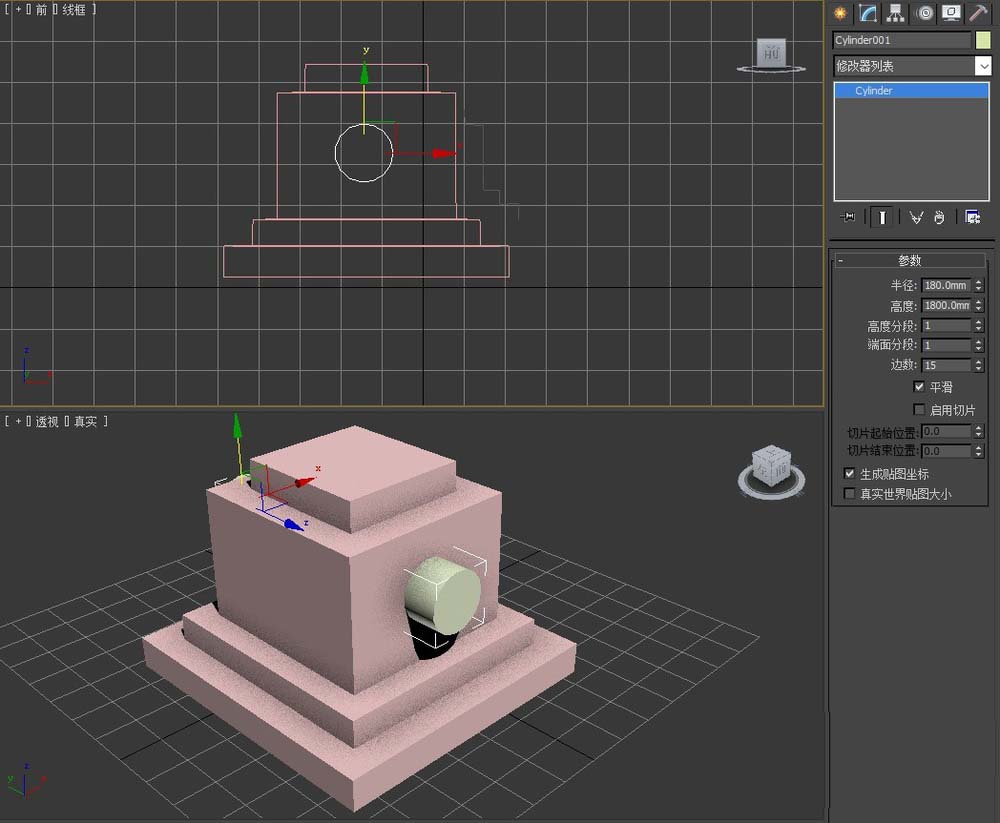The height and width of the screenshot is (823, 1000).
Task: Click the object color swatch next to Cylinder001
Action: tap(983, 40)
